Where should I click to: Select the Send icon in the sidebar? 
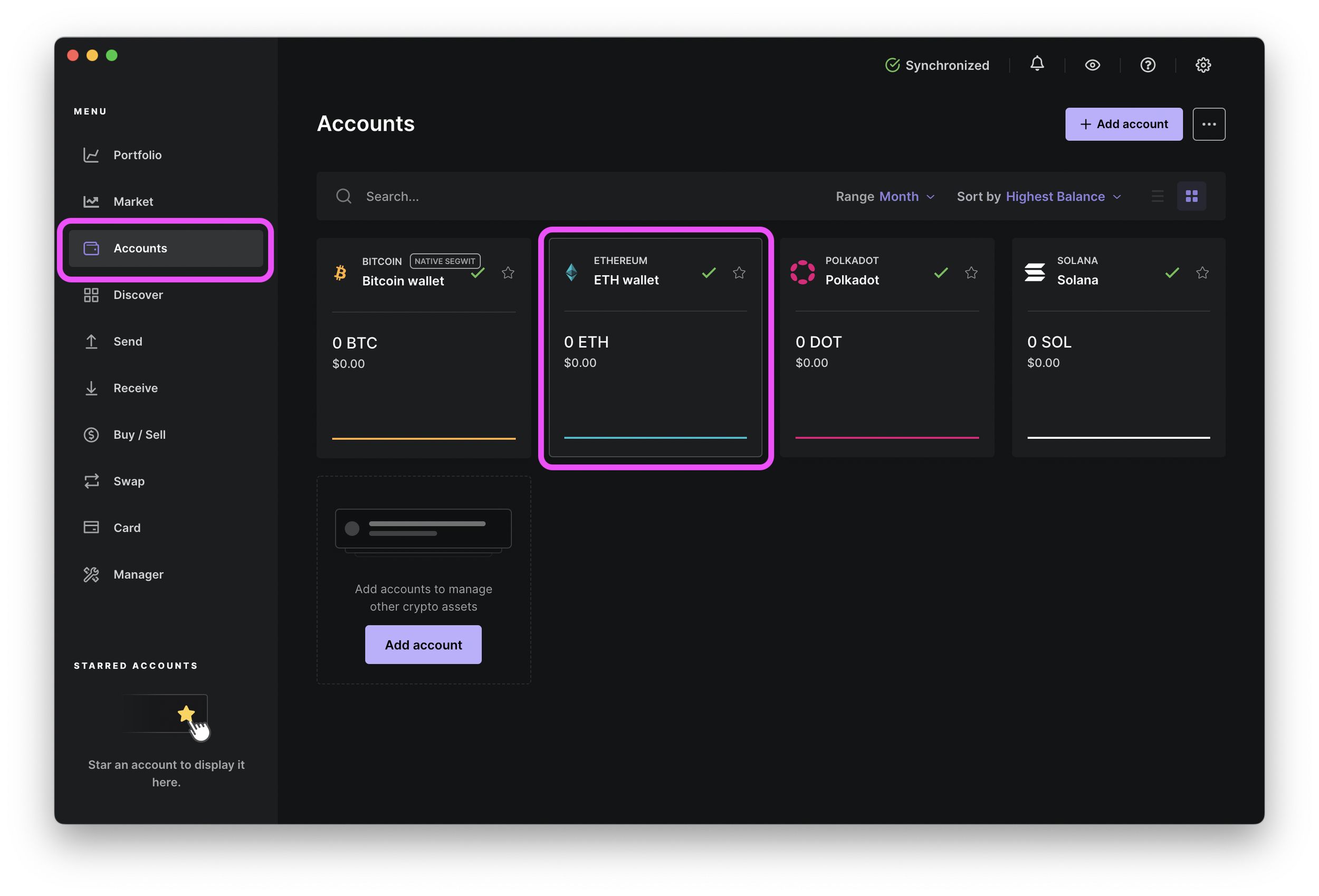tap(91, 341)
